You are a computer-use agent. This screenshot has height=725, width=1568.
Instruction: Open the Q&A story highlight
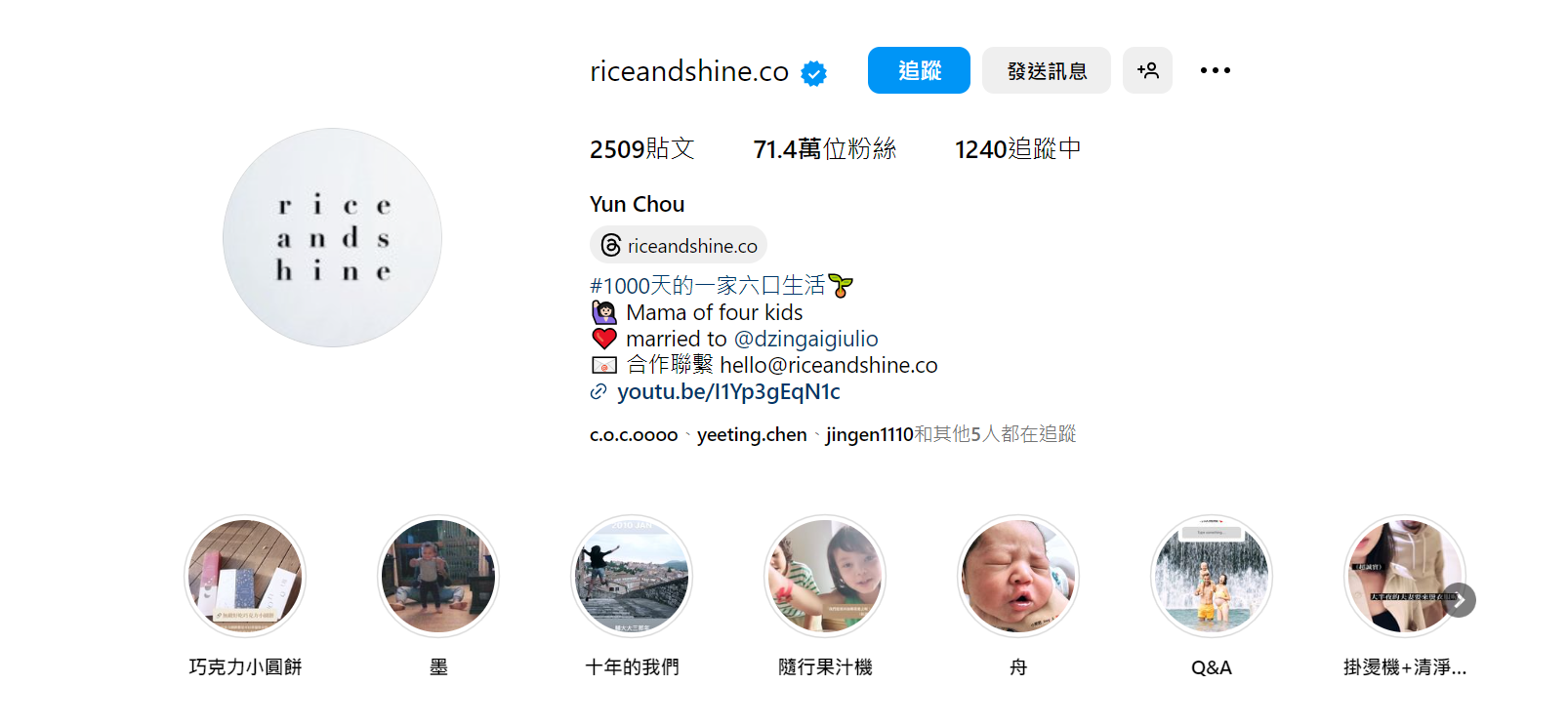pyautogui.click(x=1212, y=576)
